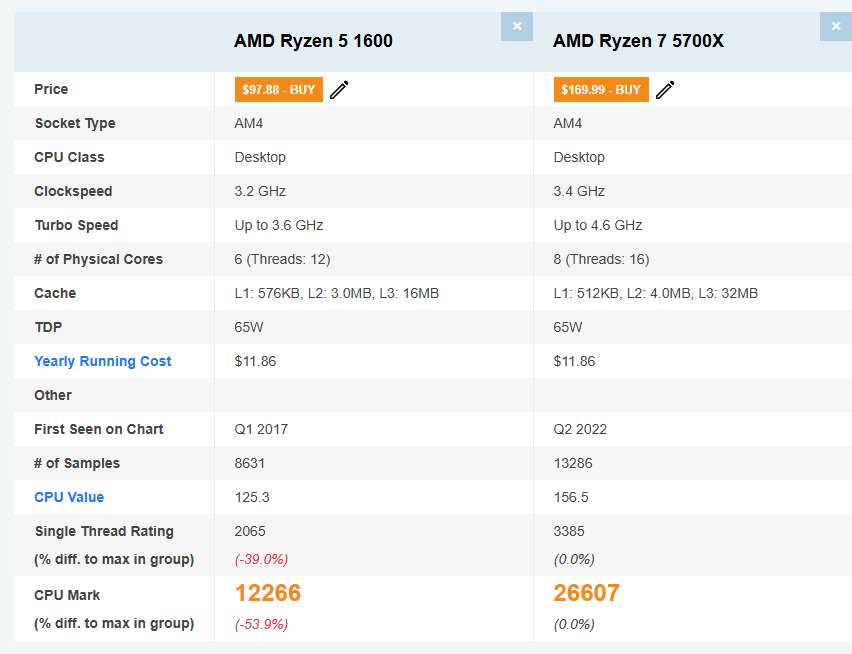Click the Price row label
Image resolution: width=852 pixels, height=654 pixels.
[x=51, y=89]
